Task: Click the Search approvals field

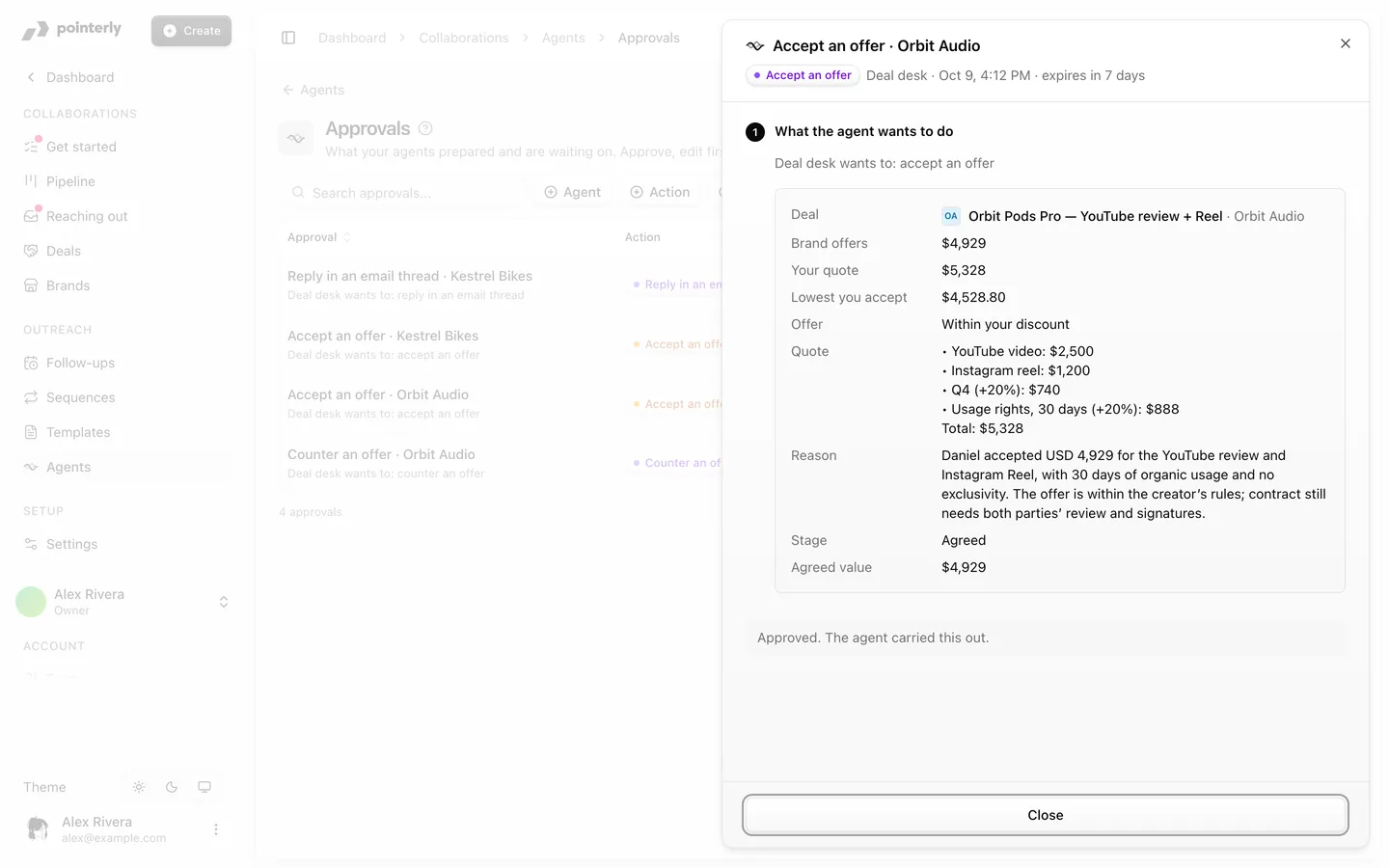Action: click(404, 193)
